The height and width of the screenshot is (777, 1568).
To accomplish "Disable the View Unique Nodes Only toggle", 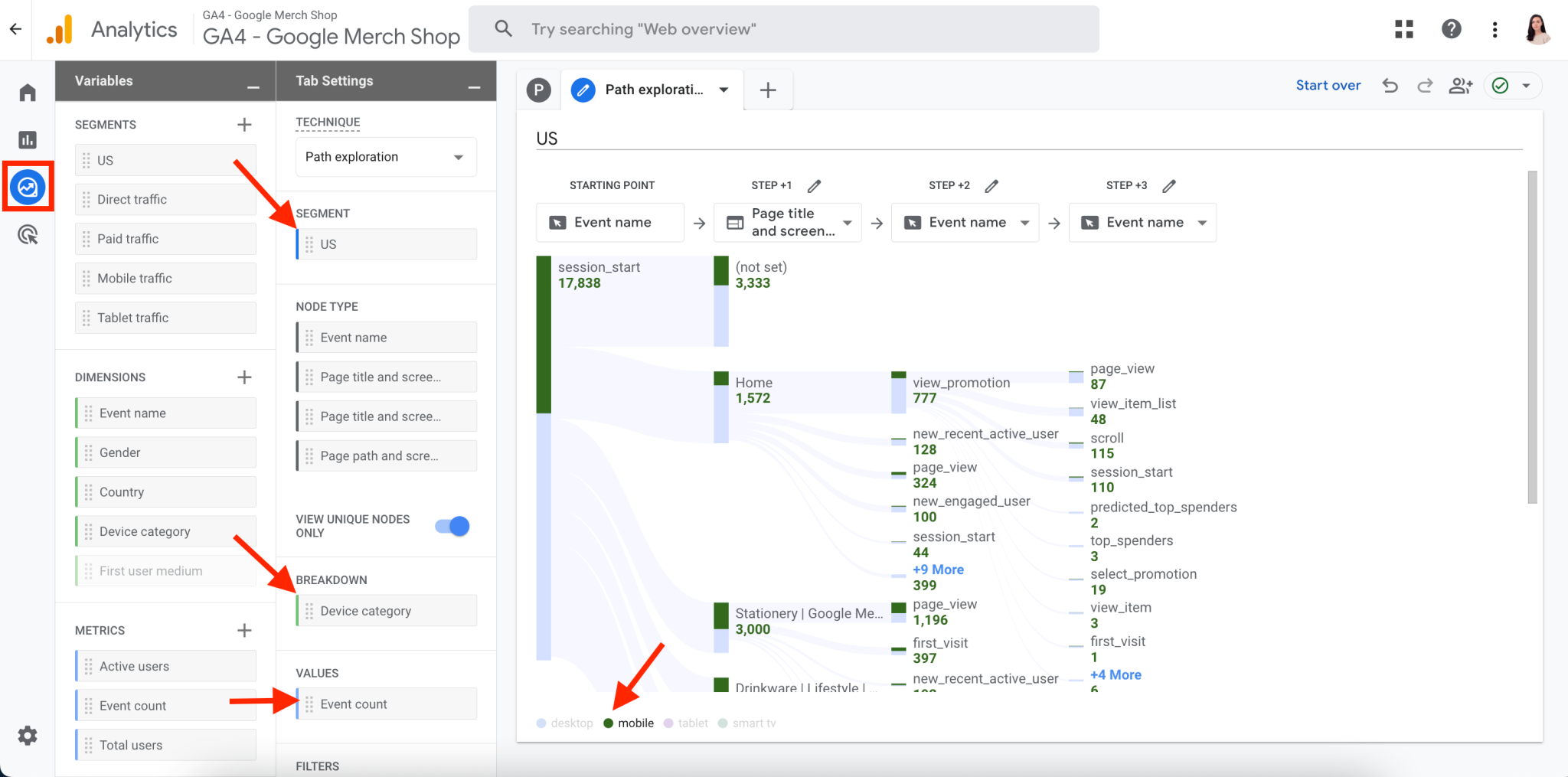I will 452,526.
